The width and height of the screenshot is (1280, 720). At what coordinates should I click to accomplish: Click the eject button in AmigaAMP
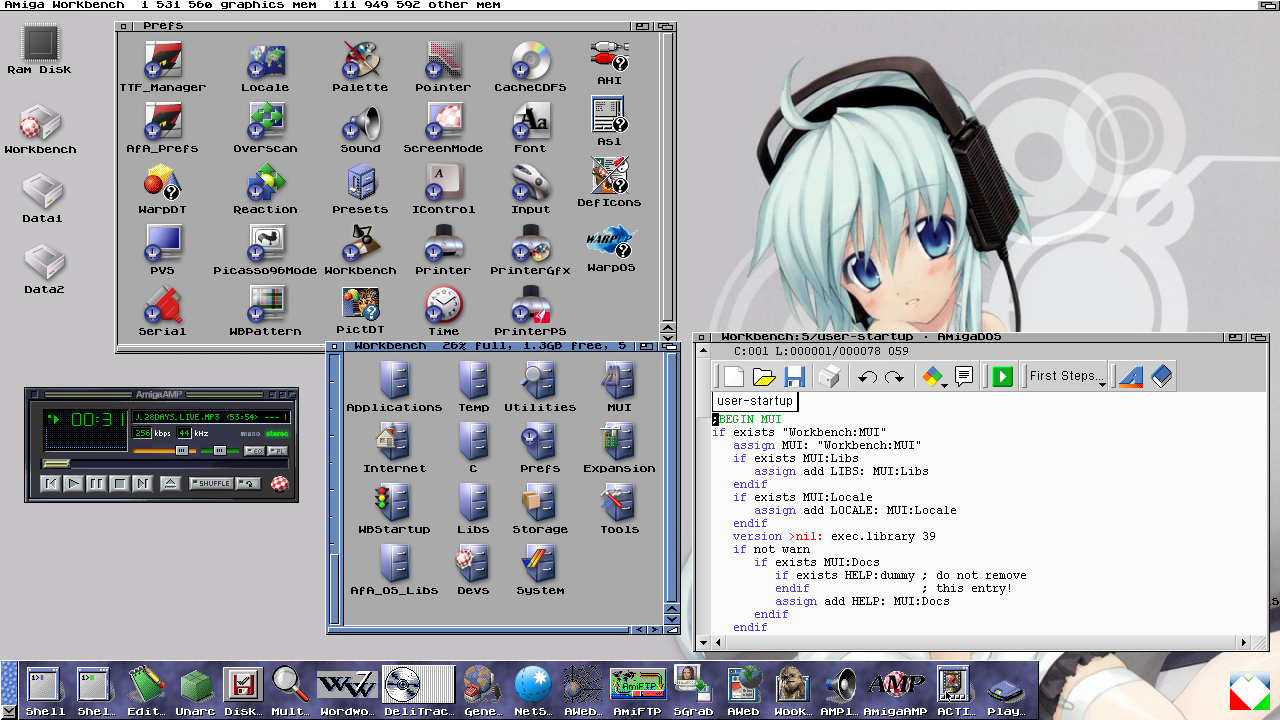coord(170,483)
